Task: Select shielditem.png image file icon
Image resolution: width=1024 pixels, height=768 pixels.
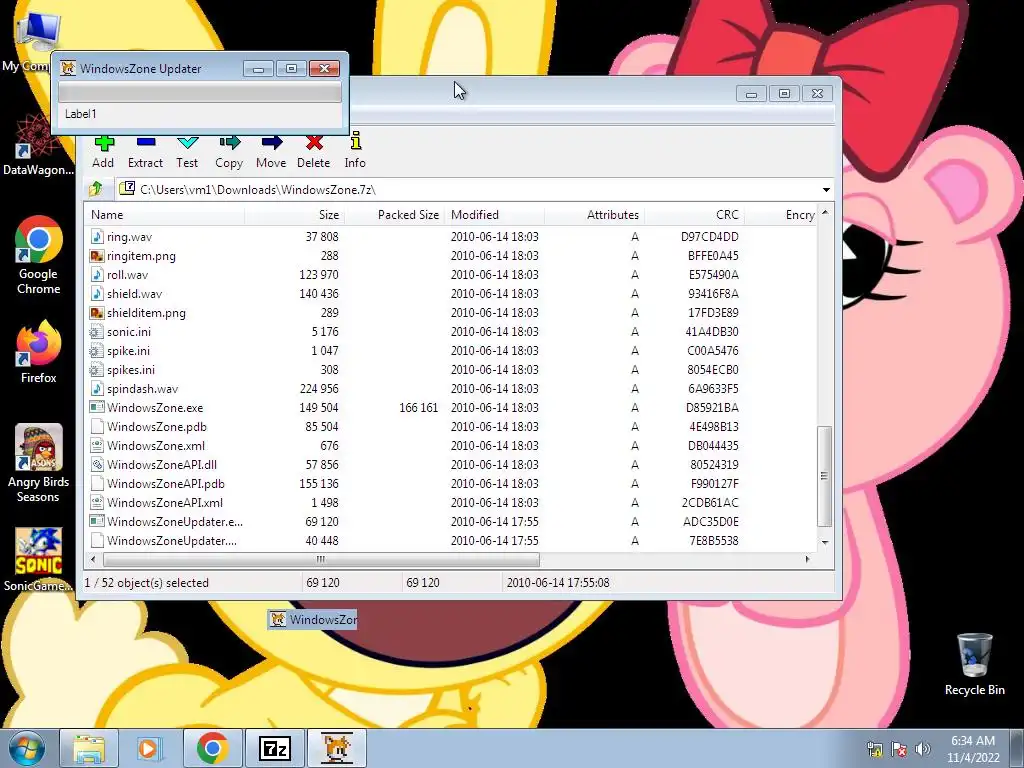Action: [97, 313]
